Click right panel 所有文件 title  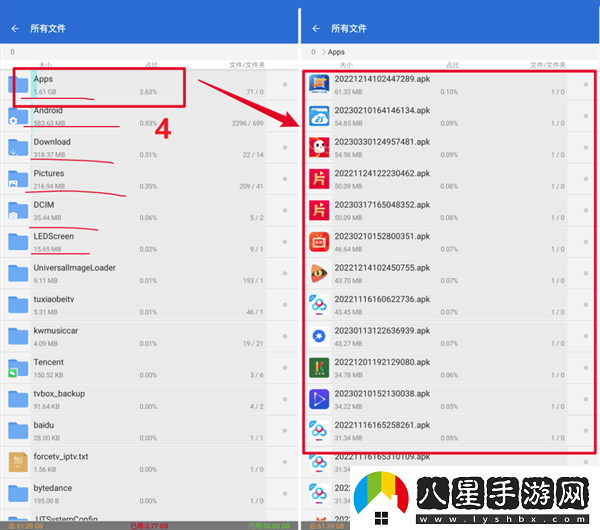[x=349, y=28]
